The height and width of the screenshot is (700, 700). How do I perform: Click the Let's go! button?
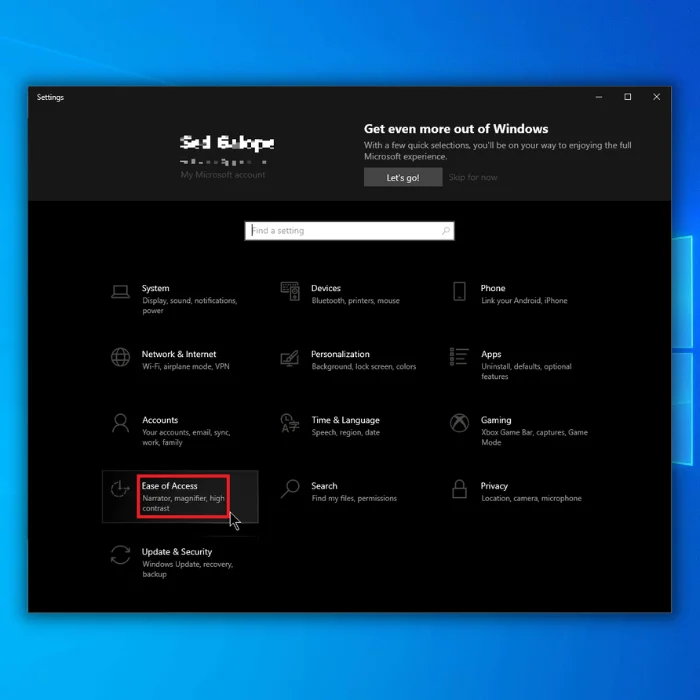coord(403,177)
